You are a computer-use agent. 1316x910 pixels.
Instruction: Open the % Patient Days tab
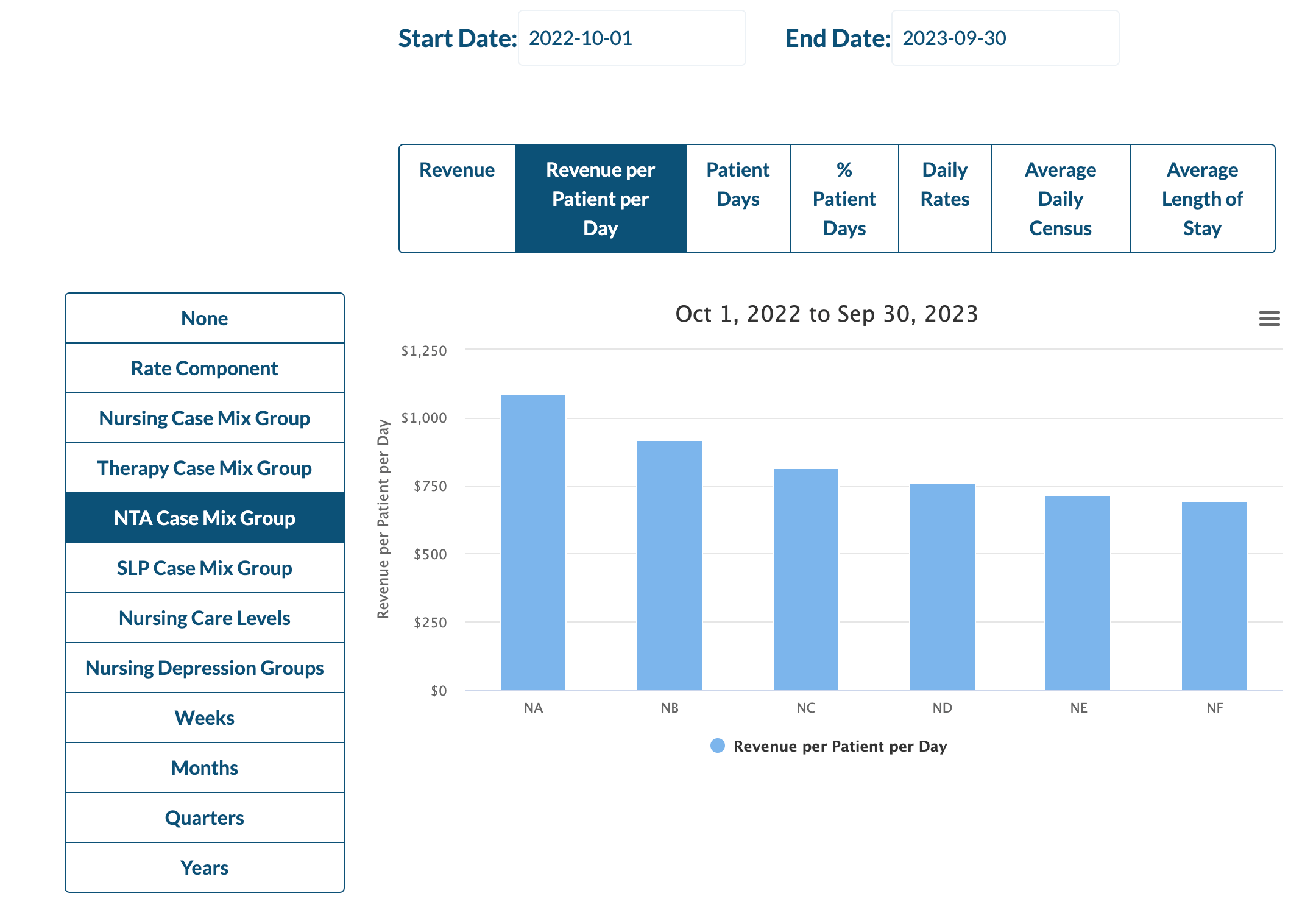click(844, 199)
